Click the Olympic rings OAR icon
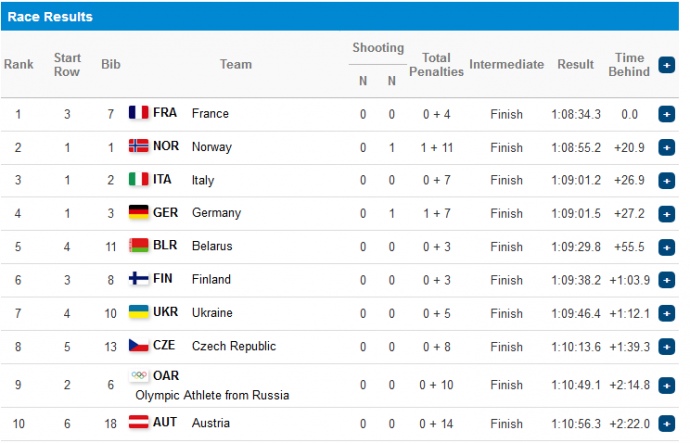Viewport: 690px width, 443px height. click(x=139, y=376)
